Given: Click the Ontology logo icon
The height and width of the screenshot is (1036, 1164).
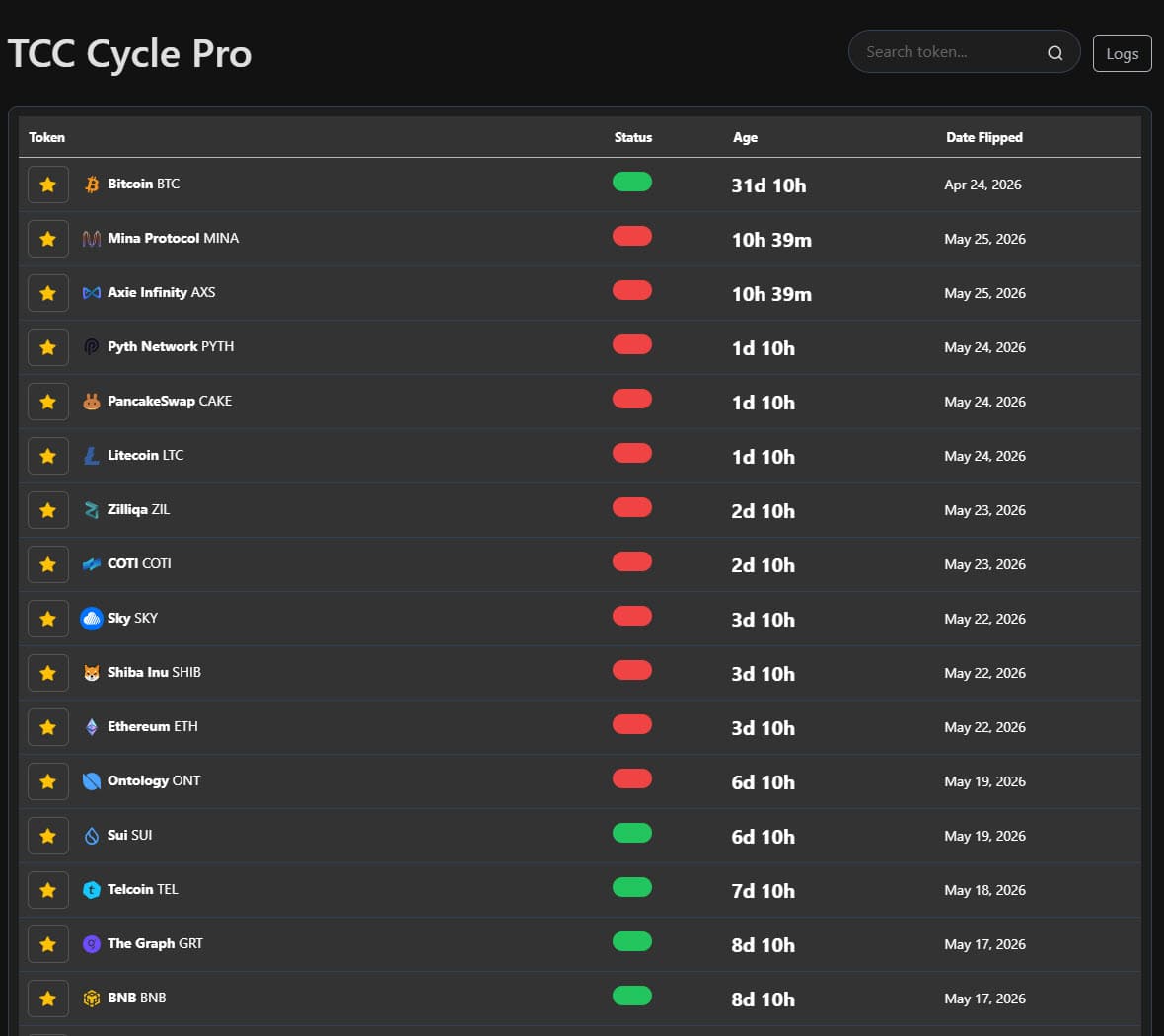Looking at the screenshot, I should click(x=92, y=780).
